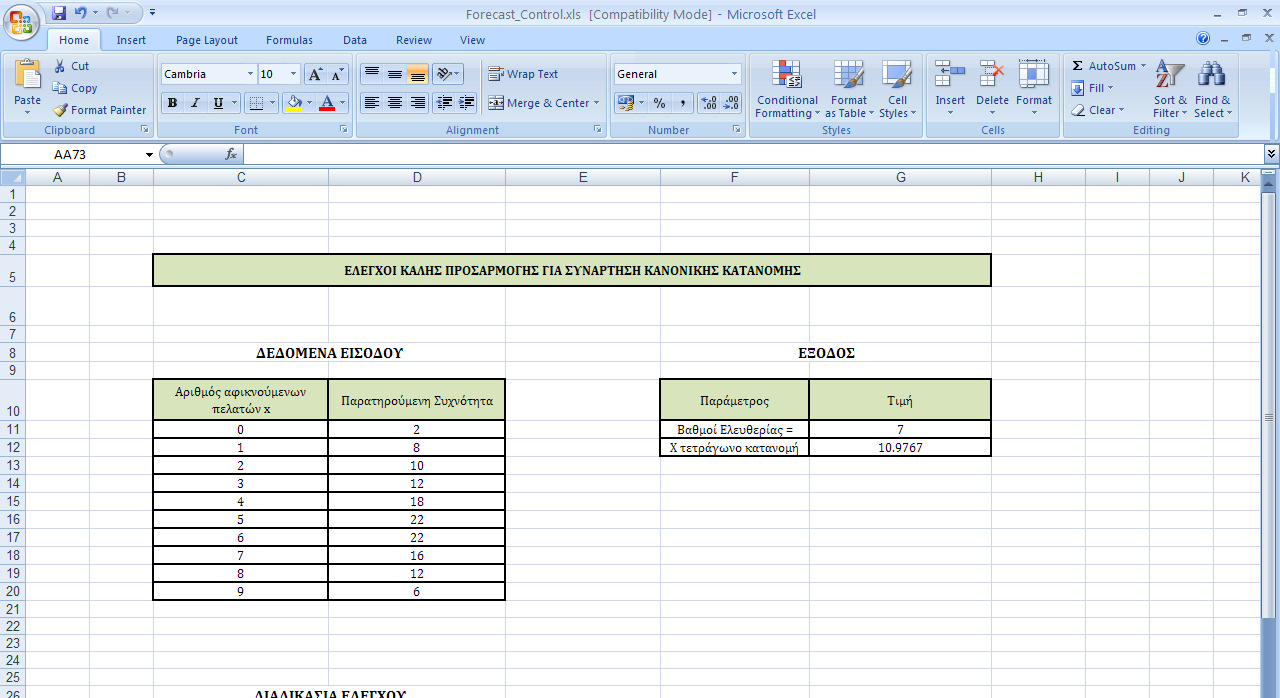Switch to the Review tab

(x=414, y=40)
